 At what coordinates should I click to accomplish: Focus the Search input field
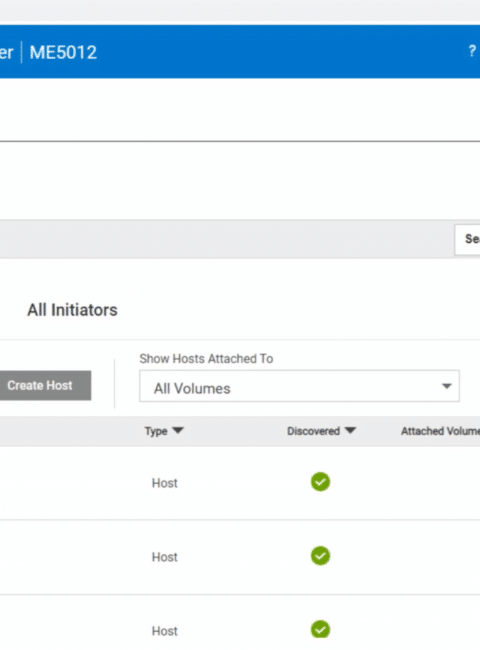(468, 240)
